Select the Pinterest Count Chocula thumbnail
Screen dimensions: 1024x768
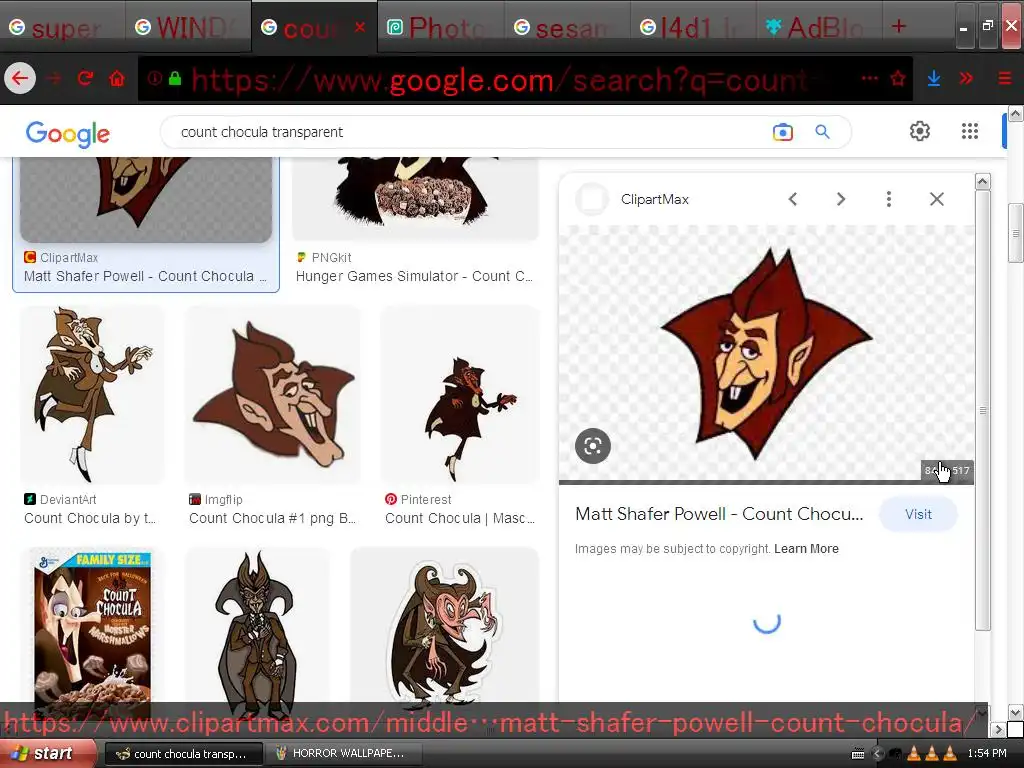pyautogui.click(x=460, y=394)
